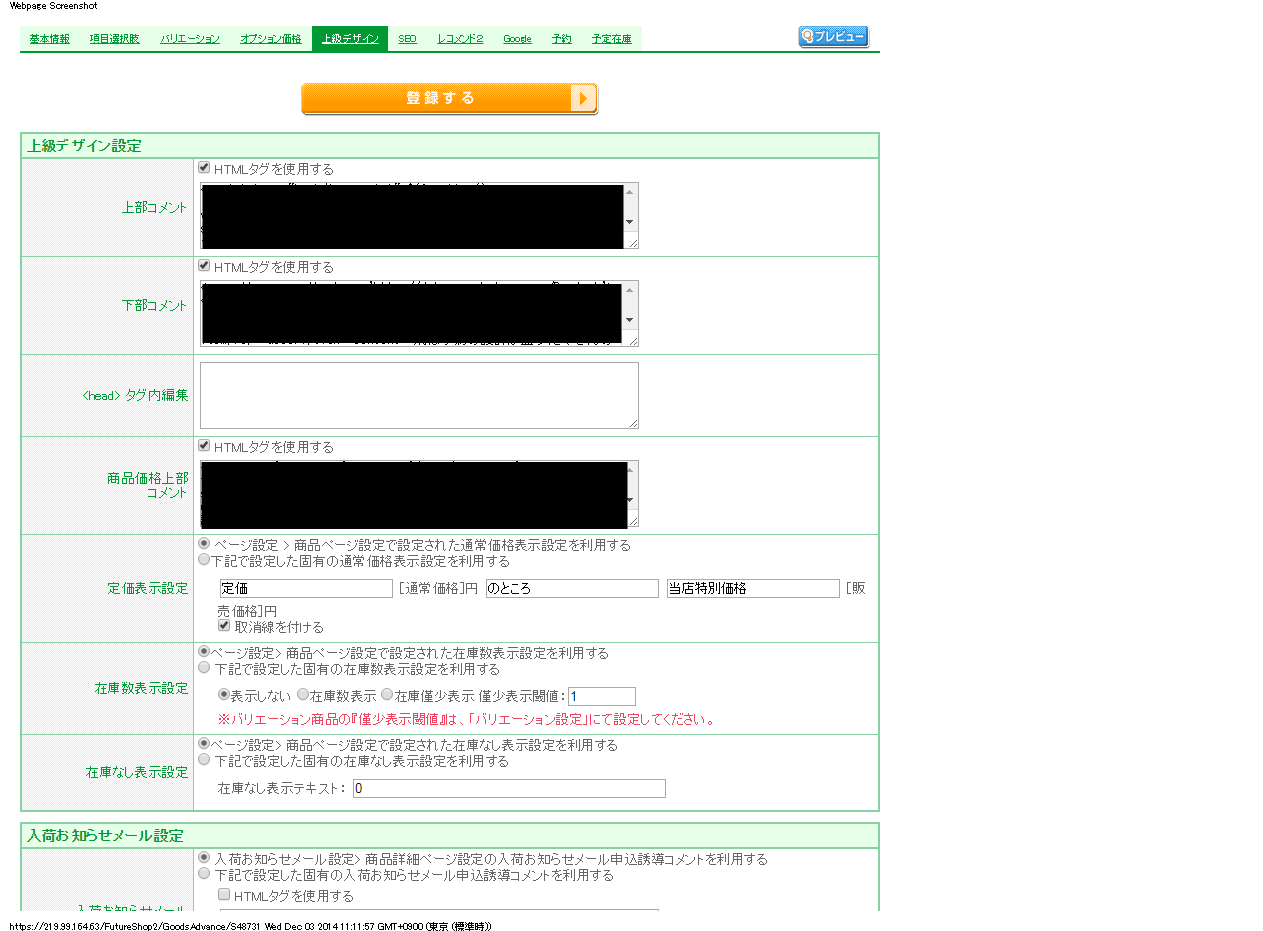This screenshot has height=931, width=1263.
Task: Select radio 下記で設定した固有の通常価格表示設定を利用する
Action: 204,560
